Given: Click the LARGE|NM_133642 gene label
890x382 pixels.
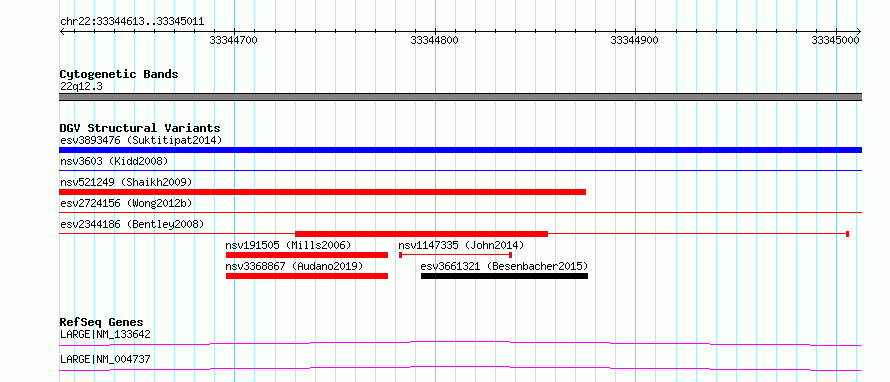Looking at the screenshot, I should tap(105, 334).
